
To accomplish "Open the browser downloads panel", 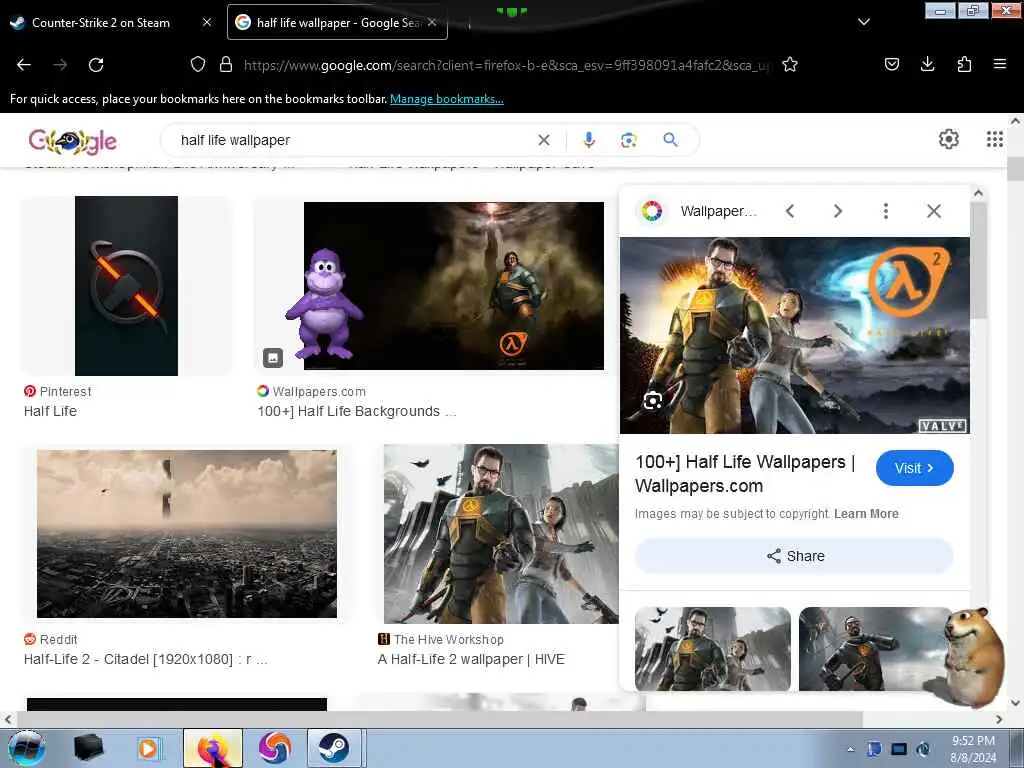I will click(927, 64).
